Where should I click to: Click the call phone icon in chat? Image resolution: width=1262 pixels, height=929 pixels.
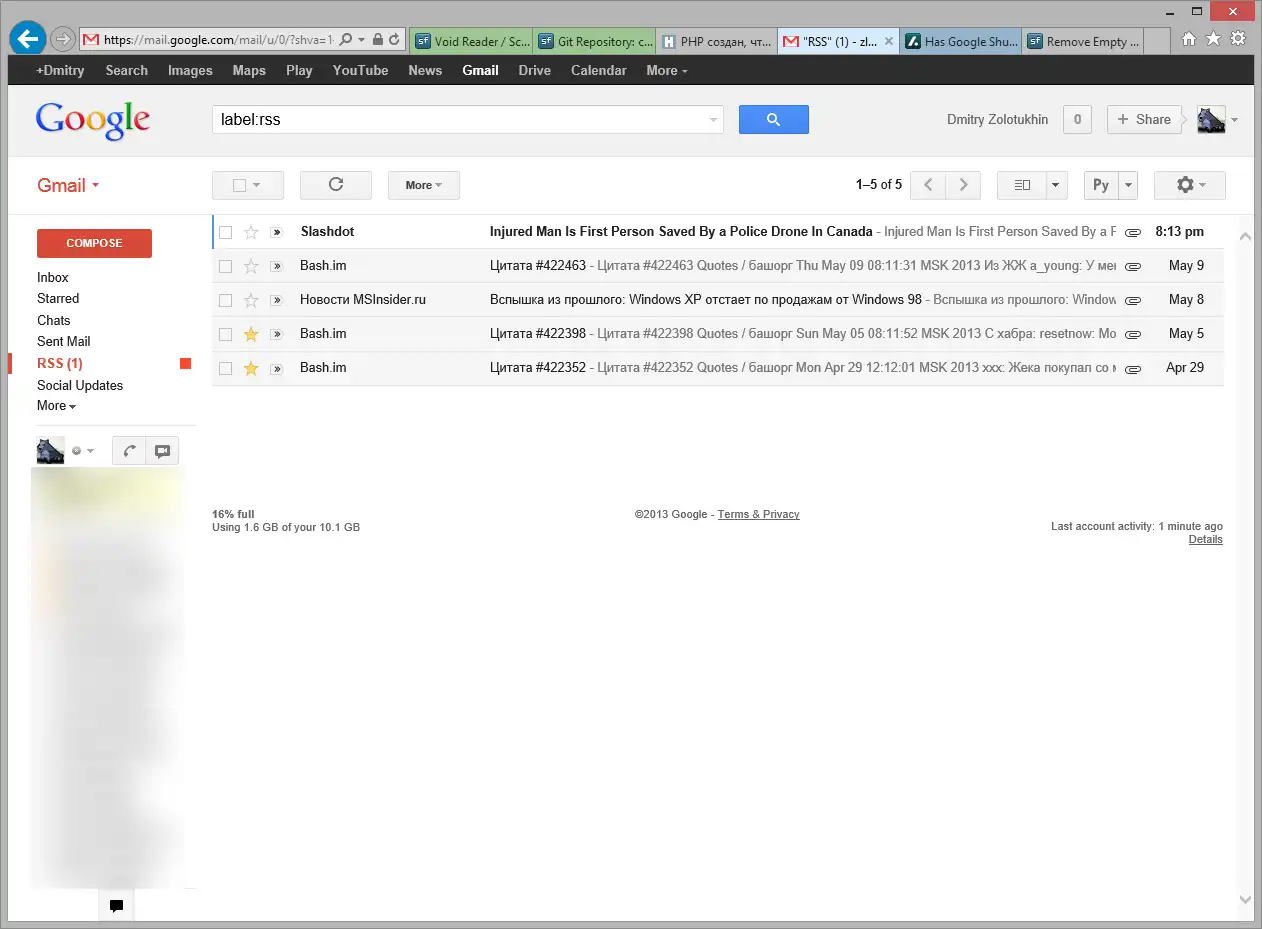pyautogui.click(x=129, y=451)
